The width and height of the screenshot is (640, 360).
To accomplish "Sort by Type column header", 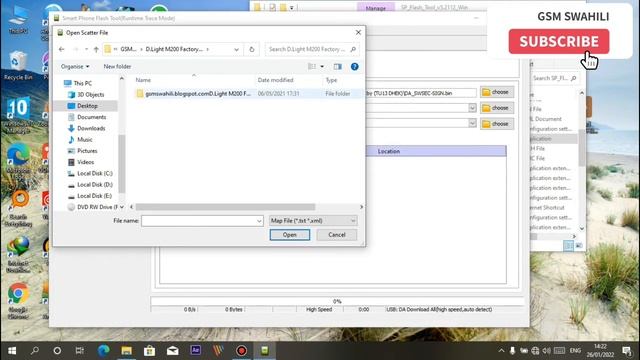I will point(342,80).
